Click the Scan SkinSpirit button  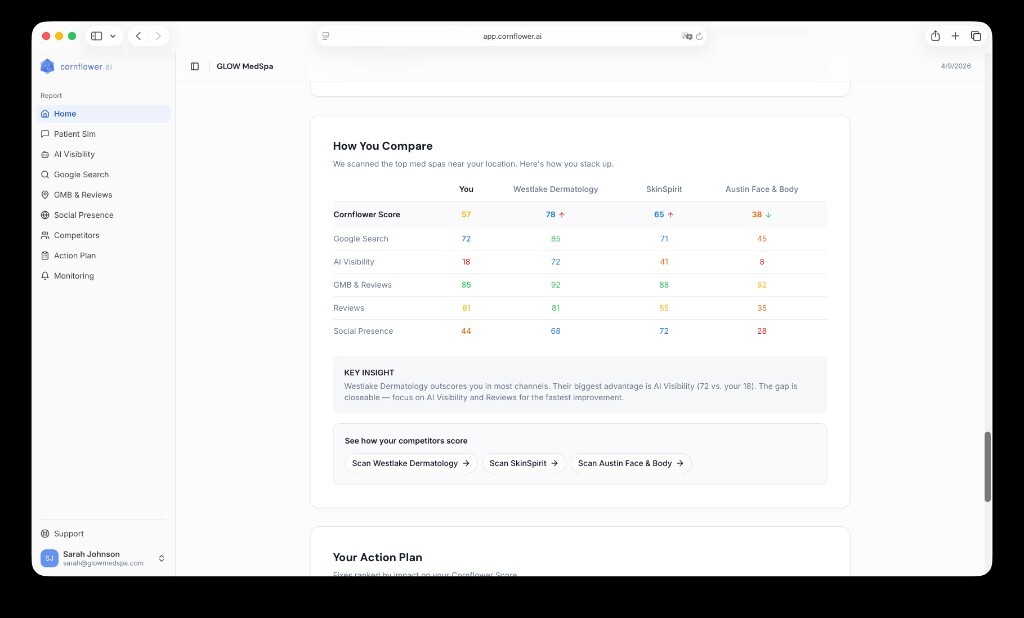pos(524,463)
